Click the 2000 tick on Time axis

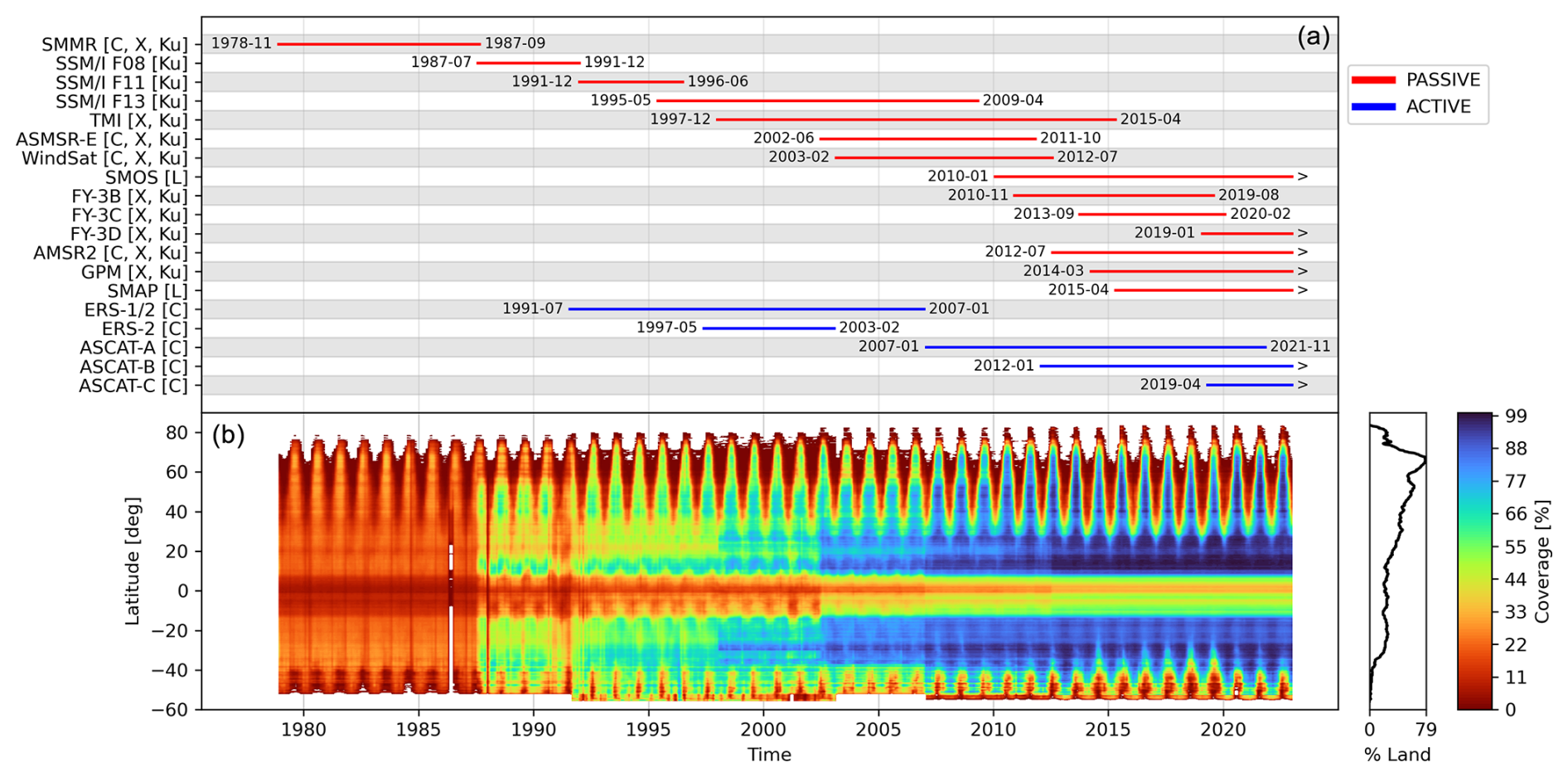(x=763, y=730)
